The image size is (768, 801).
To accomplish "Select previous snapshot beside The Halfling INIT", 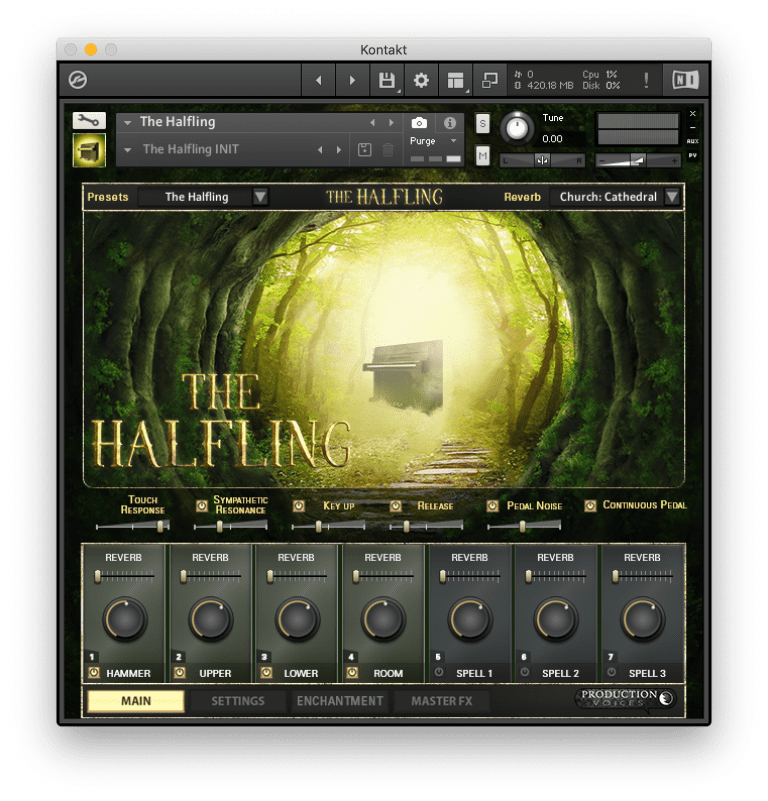I will pos(320,150).
